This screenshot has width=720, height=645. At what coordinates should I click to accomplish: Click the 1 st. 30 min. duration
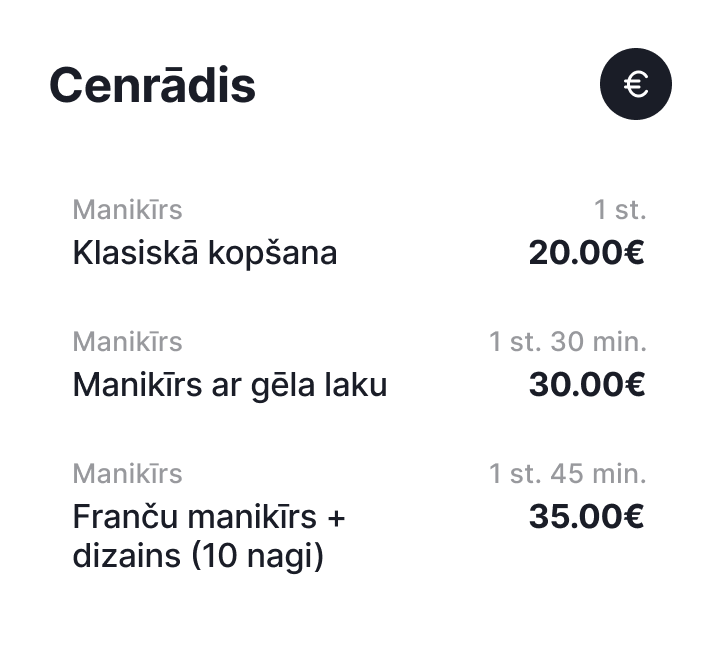point(568,342)
